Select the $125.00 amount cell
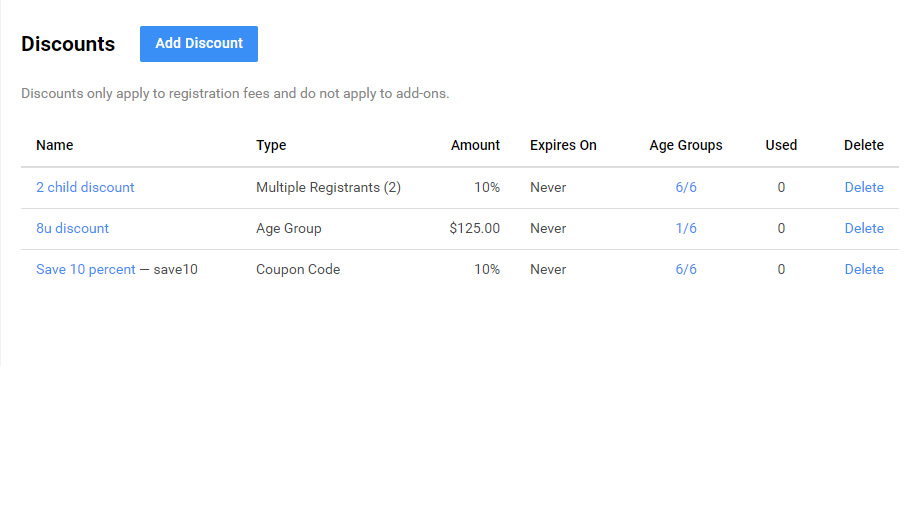 475,228
